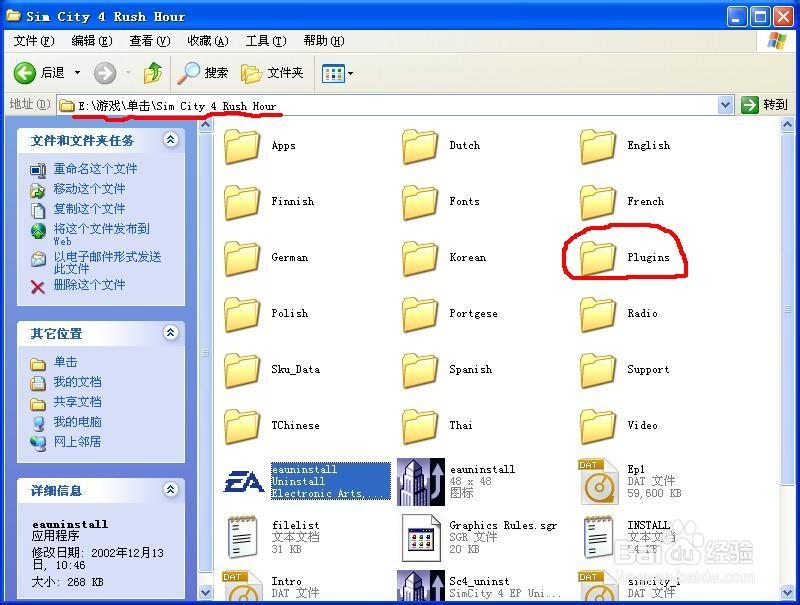800x605 pixels.
Task: Collapse the 文件和文件夹任务 panel
Action: coord(170,139)
